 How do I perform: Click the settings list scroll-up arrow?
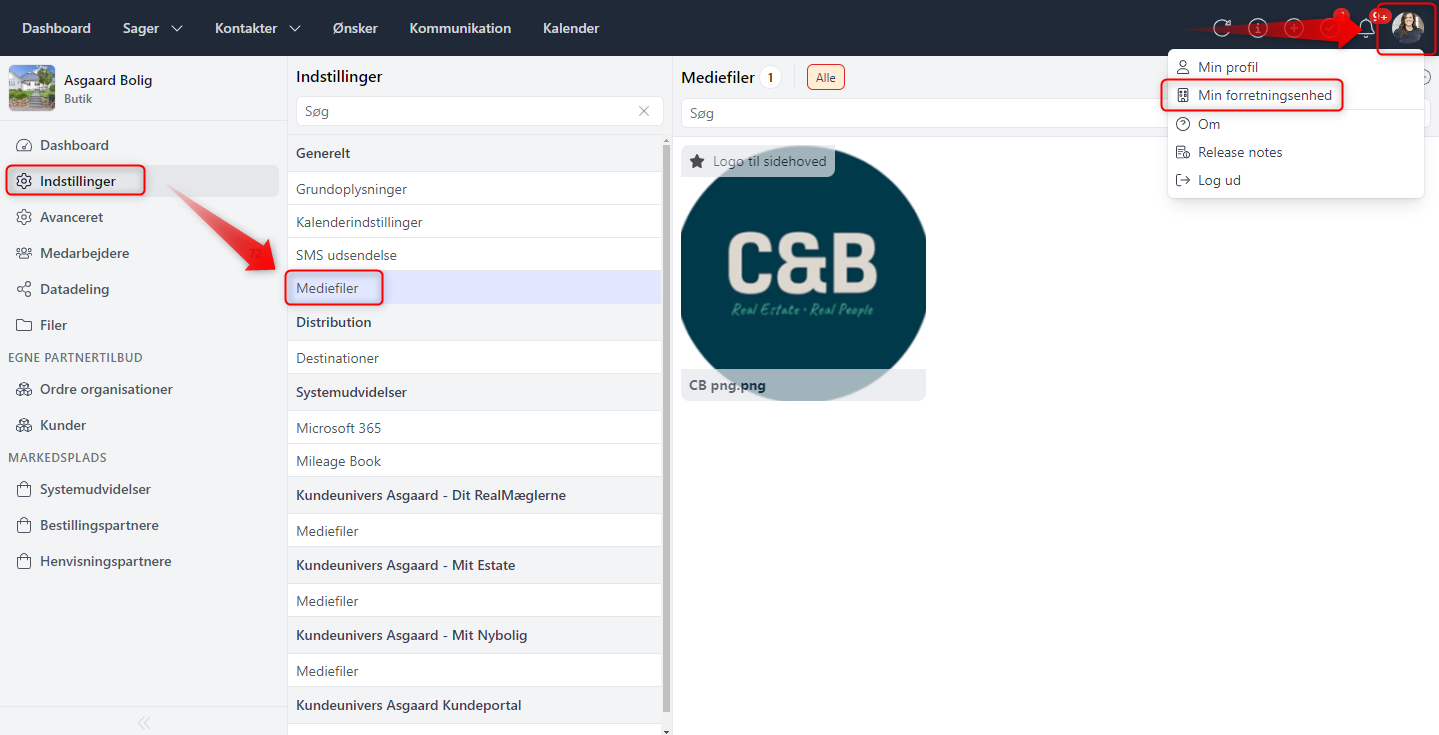coord(667,139)
